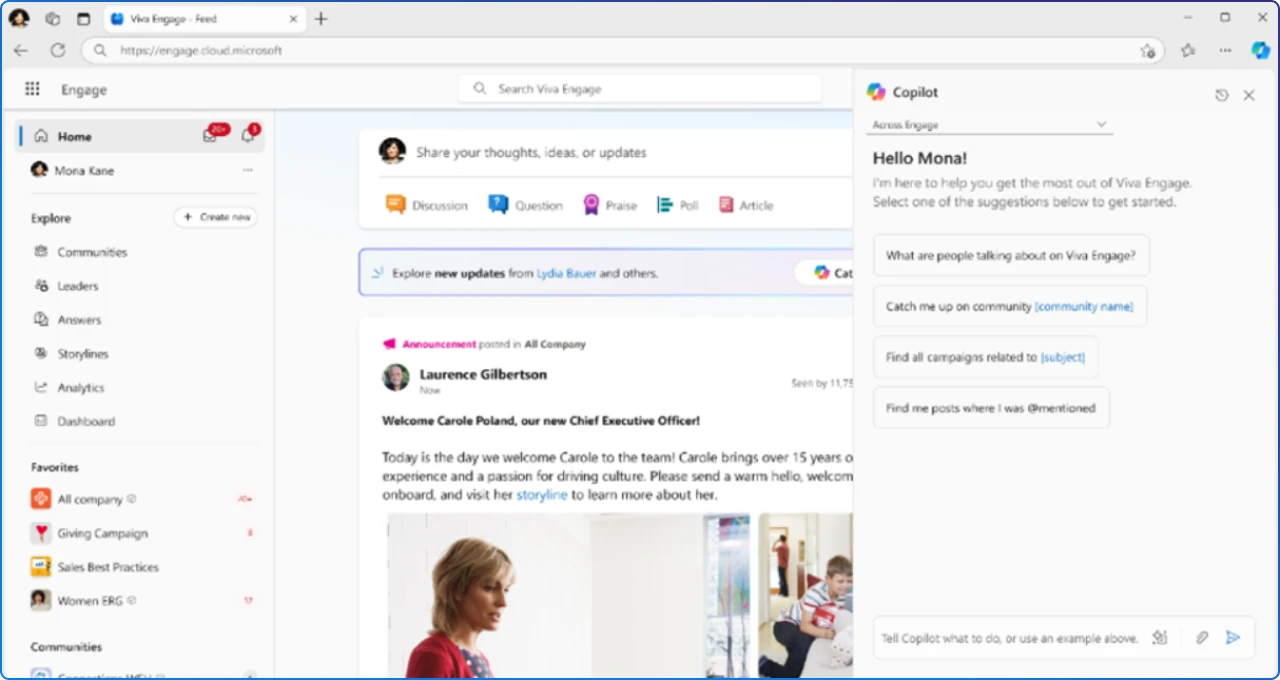1280x680 pixels.
Task: Click the Search Viva Engage field
Action: [640, 89]
